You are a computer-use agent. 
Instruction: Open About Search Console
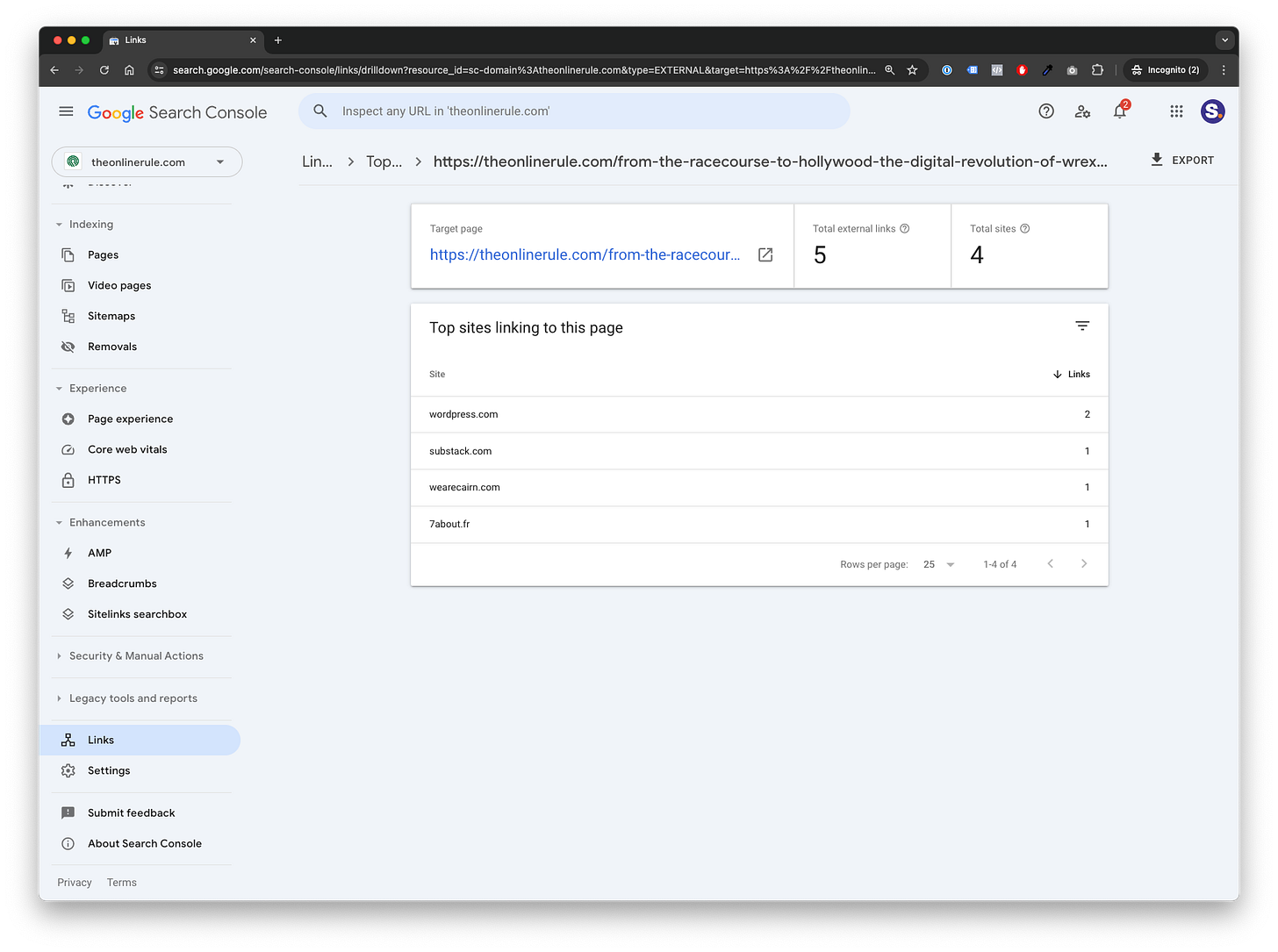[x=144, y=844]
